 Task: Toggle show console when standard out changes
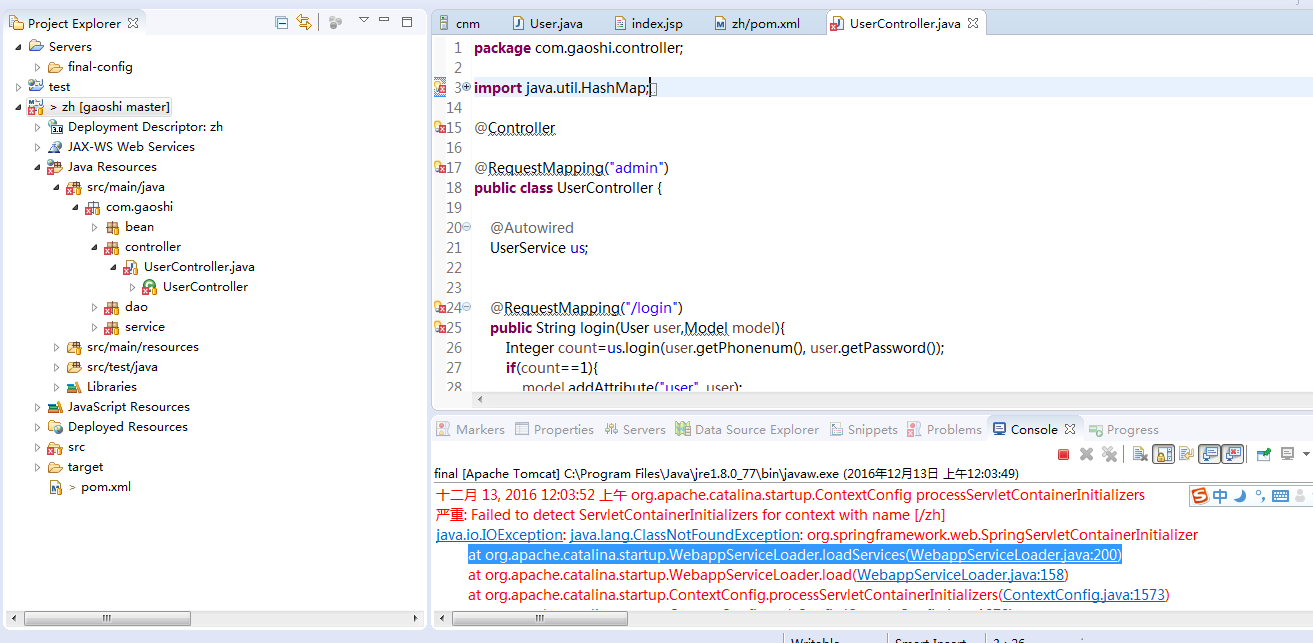click(1209, 454)
